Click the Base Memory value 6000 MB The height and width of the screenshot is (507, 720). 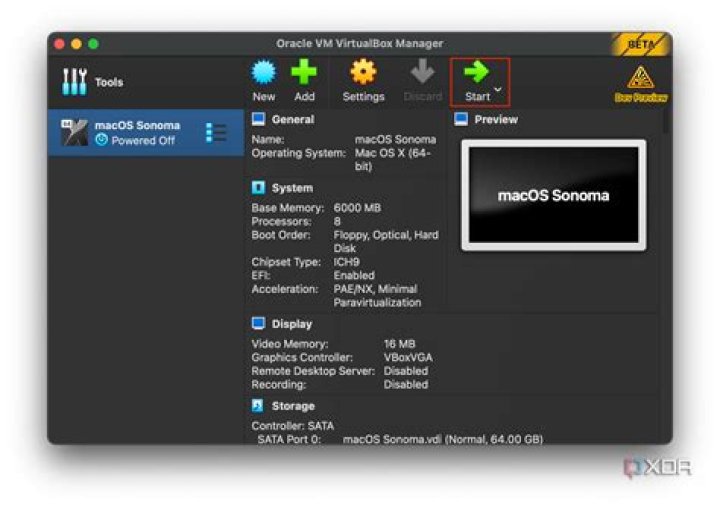coord(357,208)
